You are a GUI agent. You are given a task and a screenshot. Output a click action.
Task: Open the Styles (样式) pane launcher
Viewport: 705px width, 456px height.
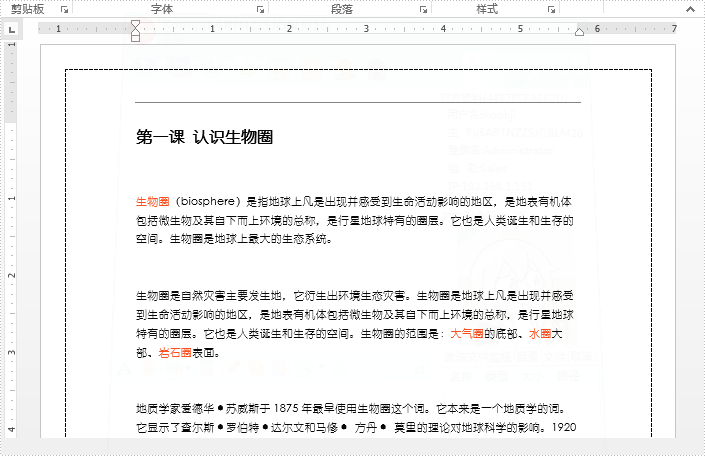pos(551,9)
